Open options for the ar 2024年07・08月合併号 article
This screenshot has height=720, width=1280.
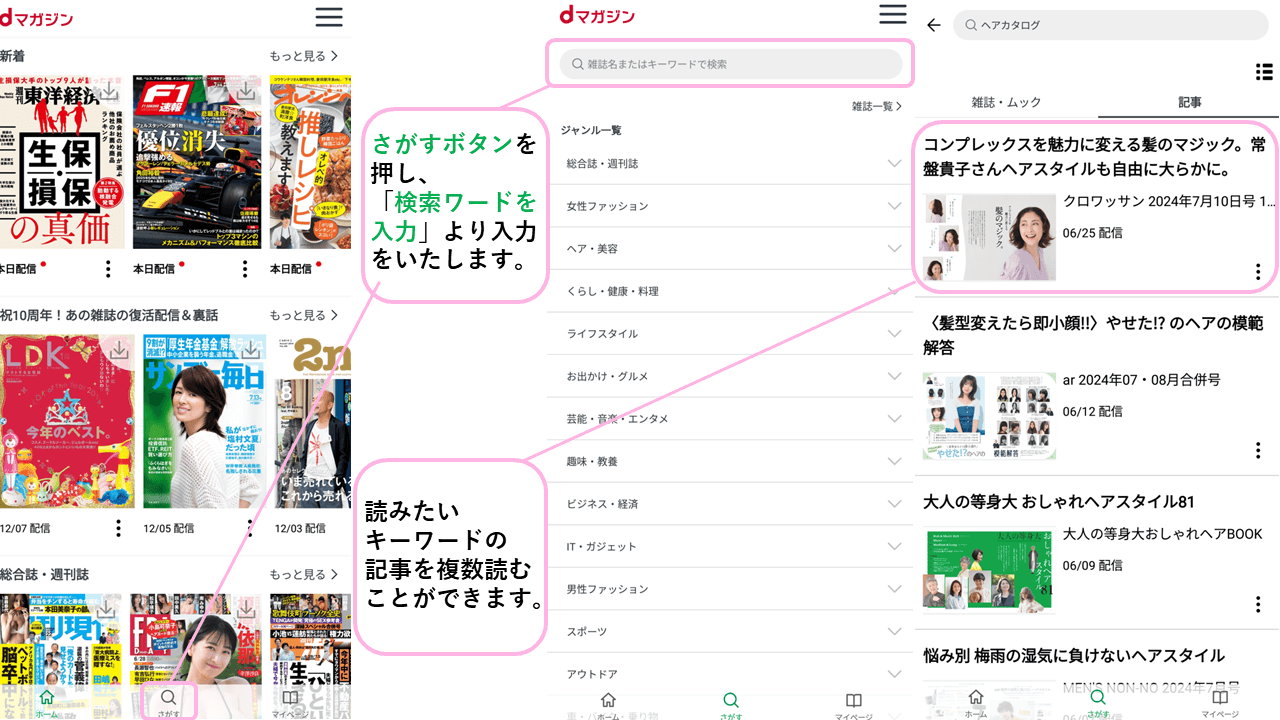coord(1258,450)
